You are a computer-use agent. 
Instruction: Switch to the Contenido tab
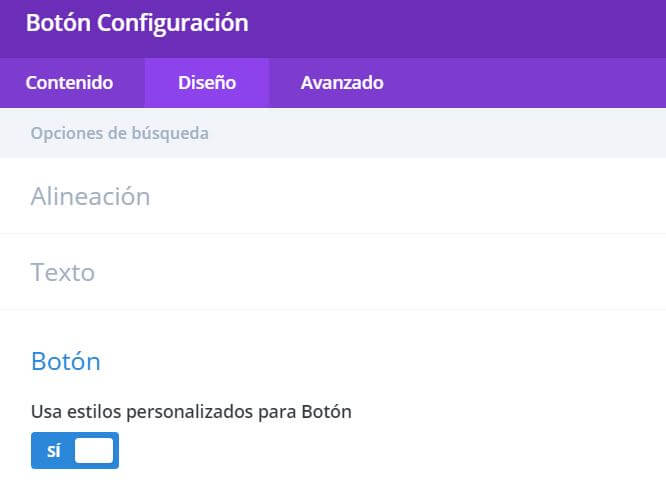[x=69, y=83]
